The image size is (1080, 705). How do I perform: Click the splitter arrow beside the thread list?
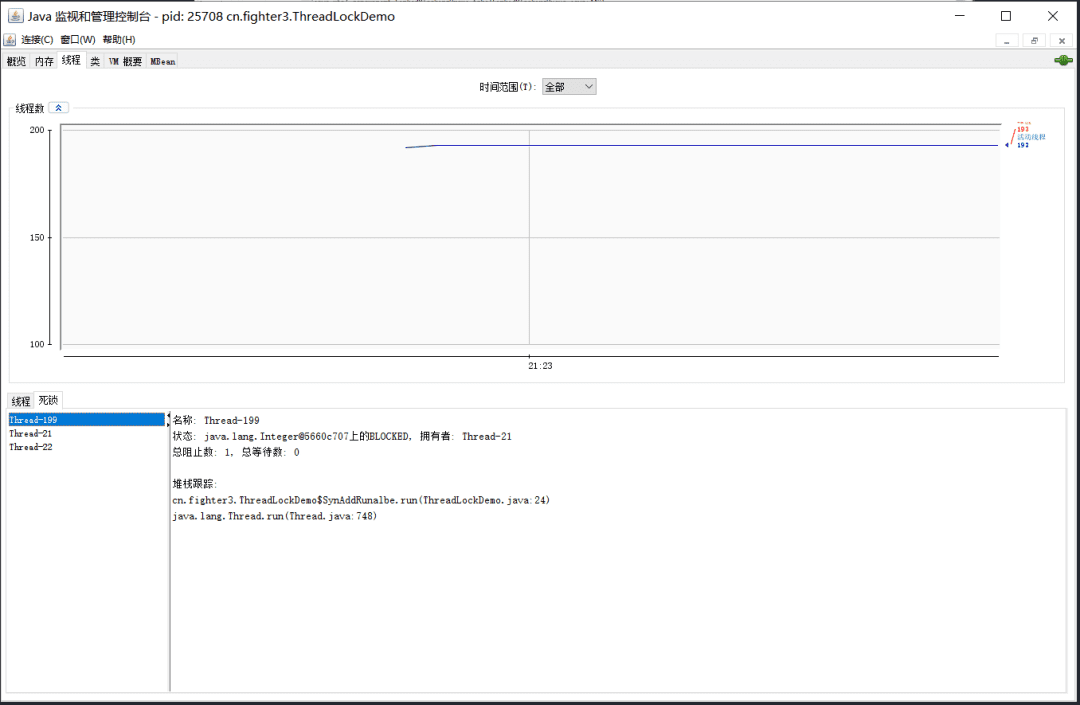[168, 420]
